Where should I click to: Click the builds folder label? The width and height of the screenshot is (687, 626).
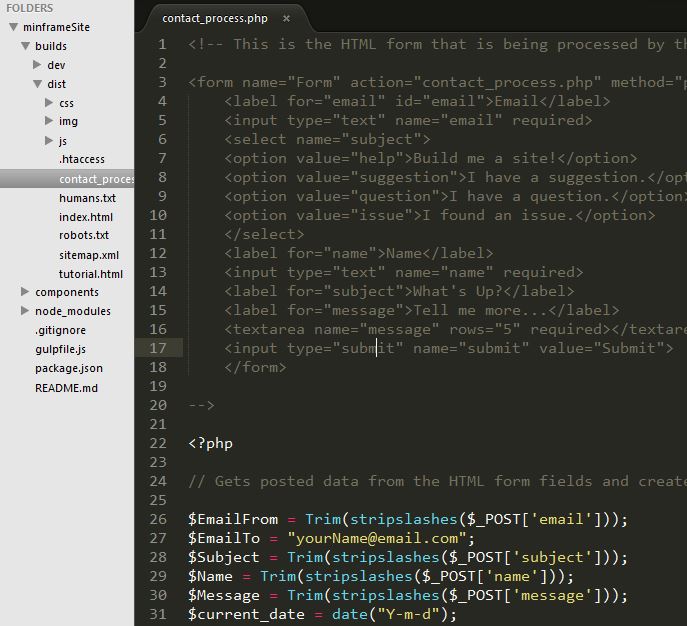(51, 46)
